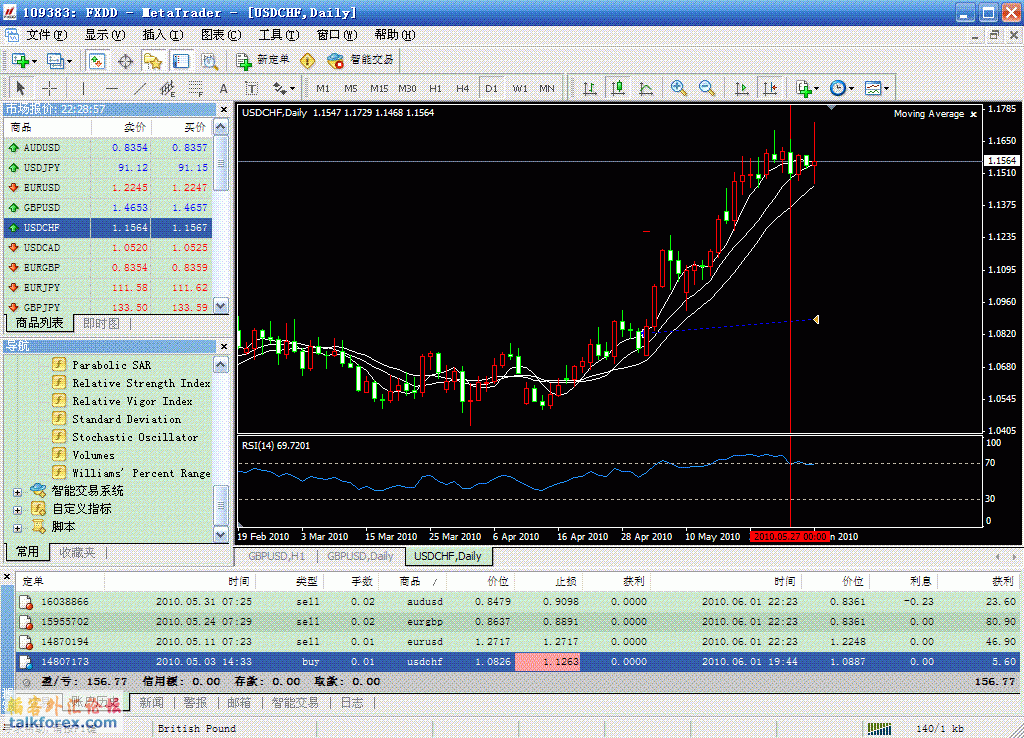Screen dimensions: 1024x738
Task: Click the 新定单 new order button
Action: click(263, 60)
